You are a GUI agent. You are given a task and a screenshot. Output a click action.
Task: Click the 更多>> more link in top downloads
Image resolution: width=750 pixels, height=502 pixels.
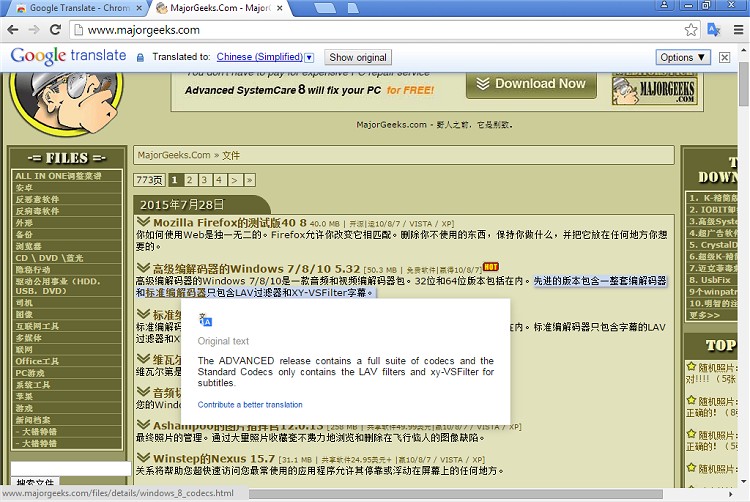coord(705,315)
